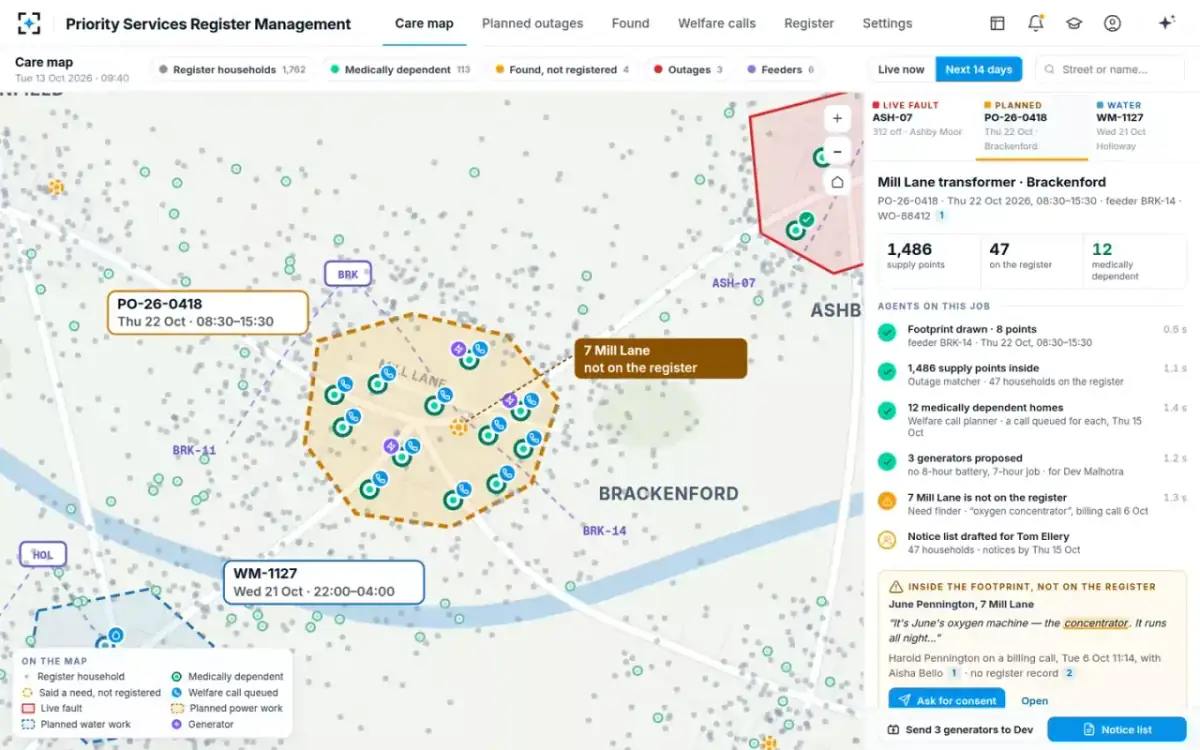The image size is (1200, 750).
Task: Click the Open link in the footprint card
Action: [x=1035, y=701]
